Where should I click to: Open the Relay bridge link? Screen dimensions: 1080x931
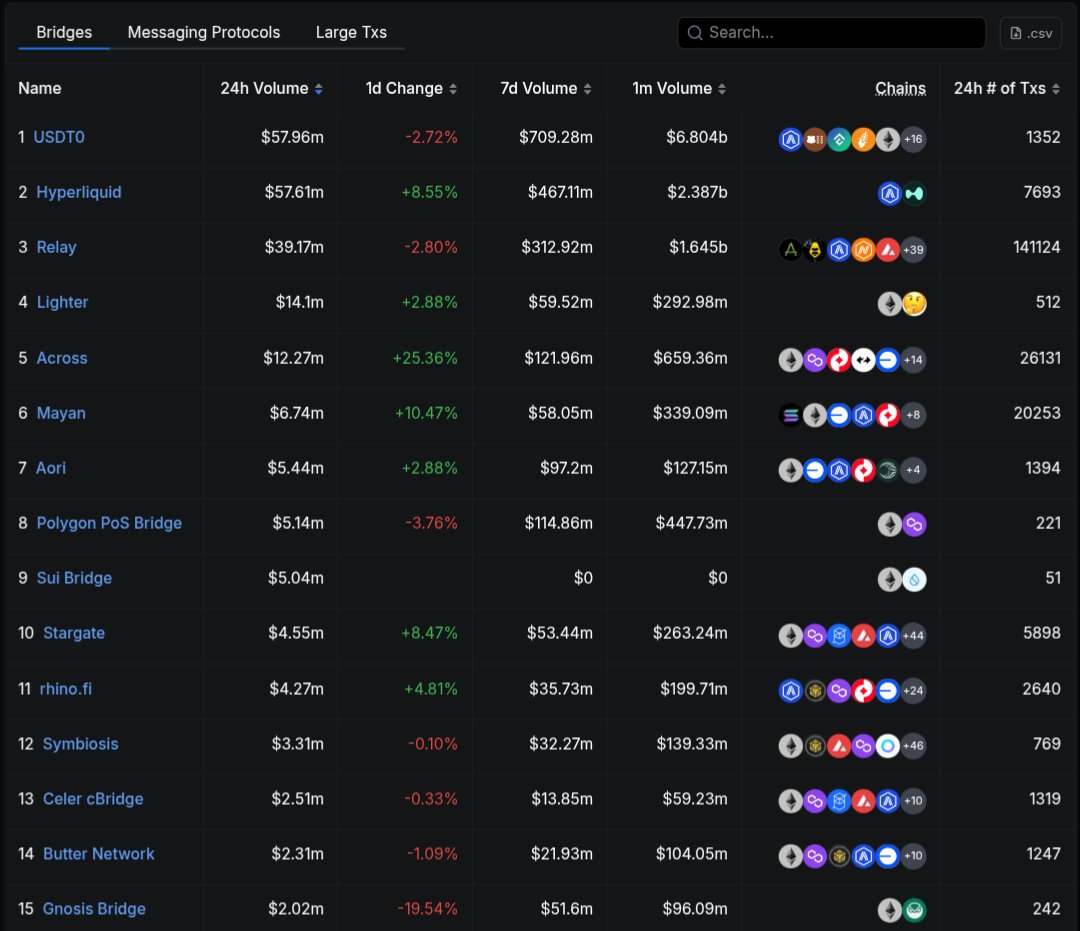click(x=56, y=247)
